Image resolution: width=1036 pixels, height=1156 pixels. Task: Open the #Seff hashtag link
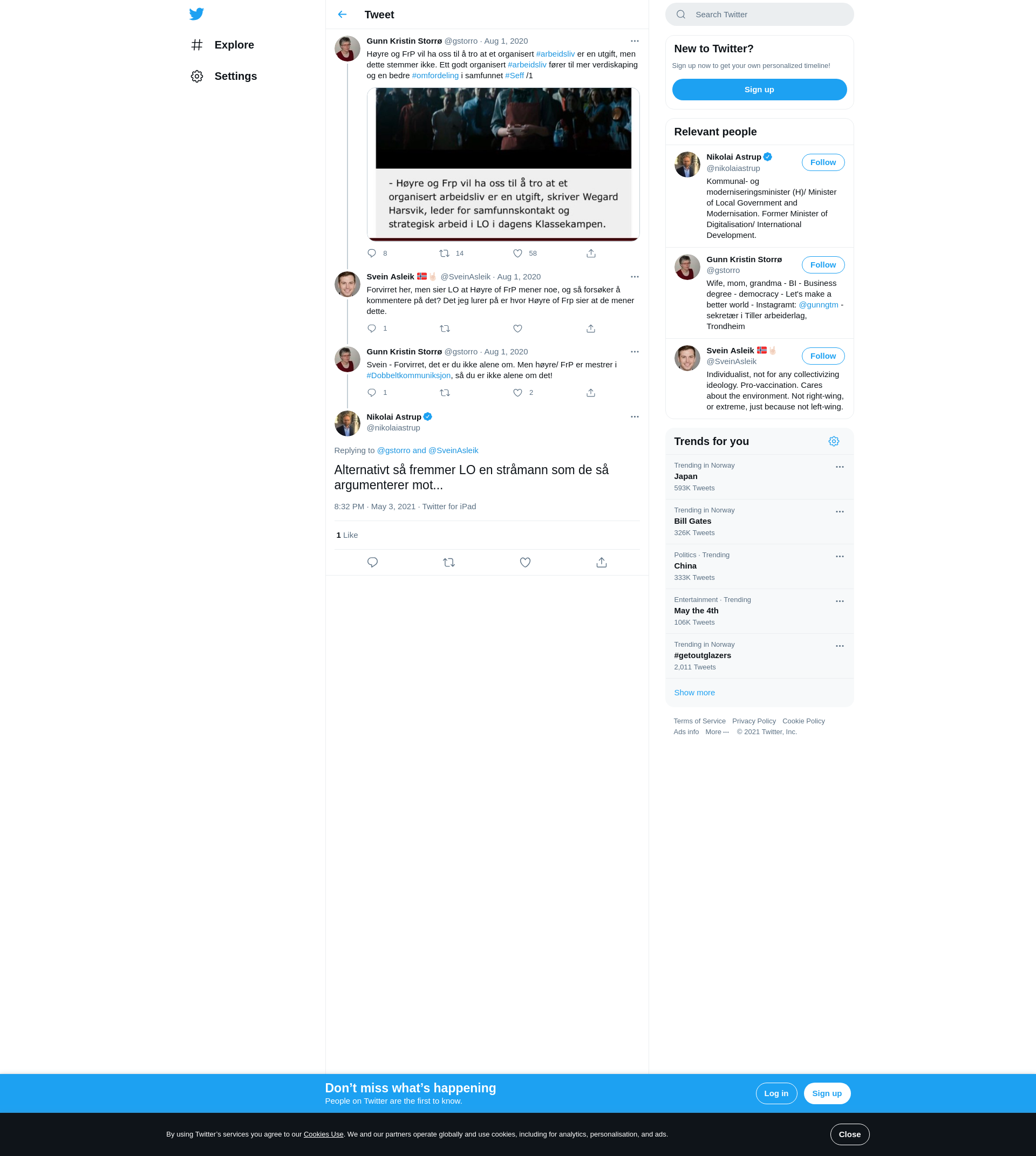(x=514, y=76)
